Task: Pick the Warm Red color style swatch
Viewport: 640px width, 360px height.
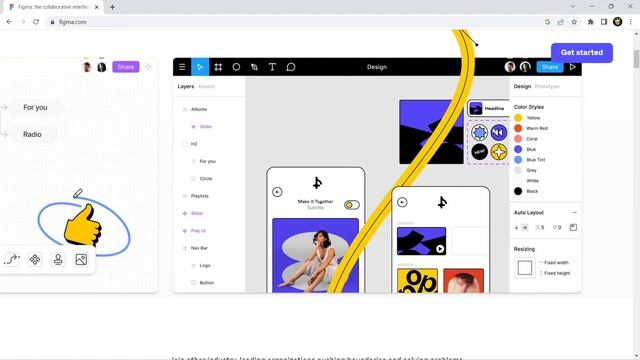Action: [x=518, y=128]
